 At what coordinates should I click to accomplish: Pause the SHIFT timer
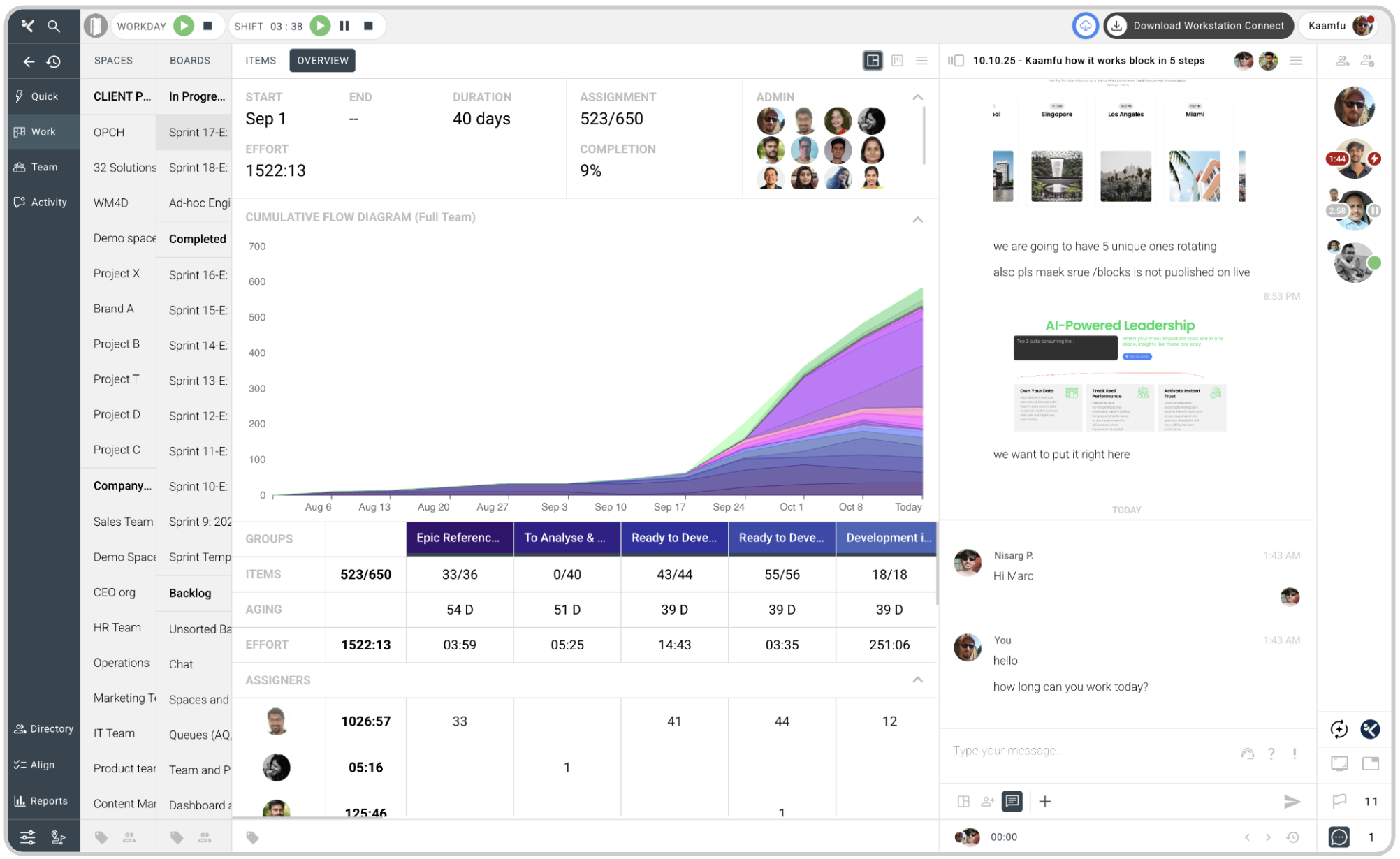pos(344,26)
